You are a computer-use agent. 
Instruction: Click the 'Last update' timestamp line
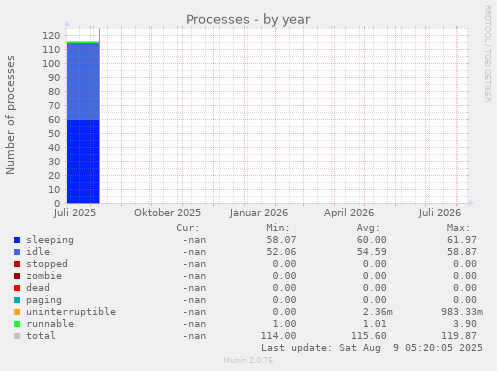(x=372, y=348)
